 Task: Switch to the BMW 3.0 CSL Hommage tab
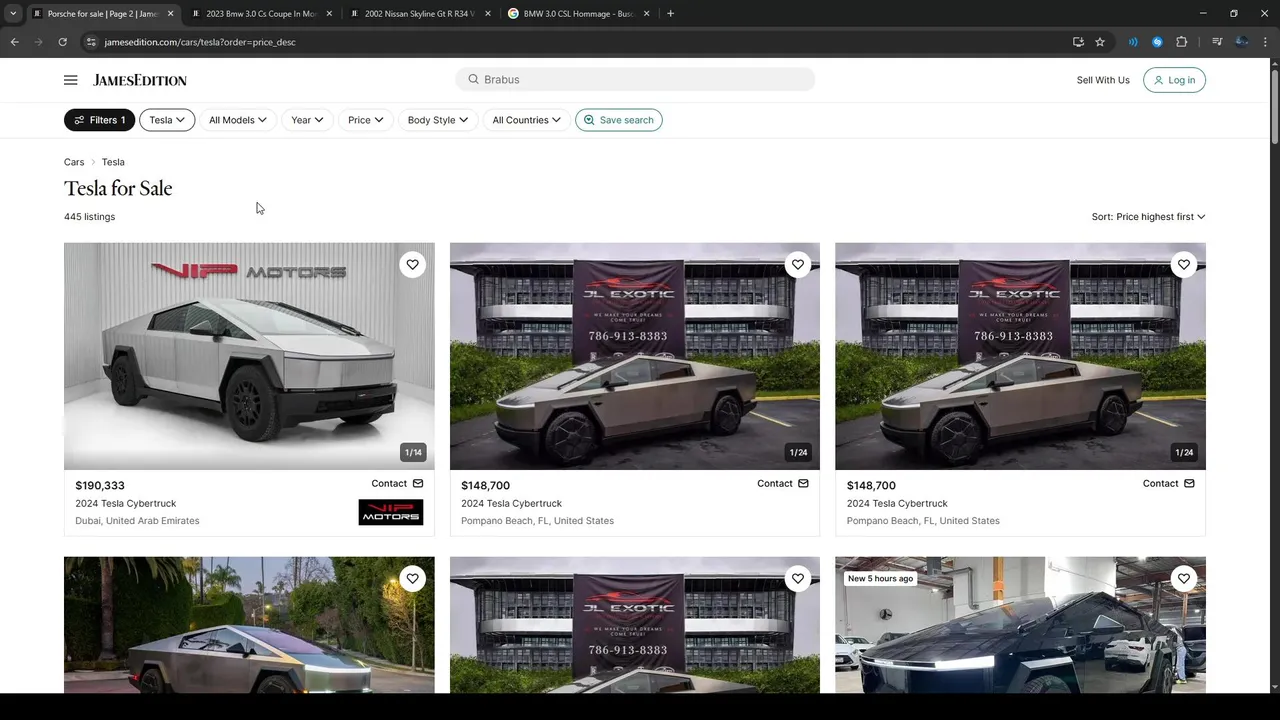tap(577, 14)
